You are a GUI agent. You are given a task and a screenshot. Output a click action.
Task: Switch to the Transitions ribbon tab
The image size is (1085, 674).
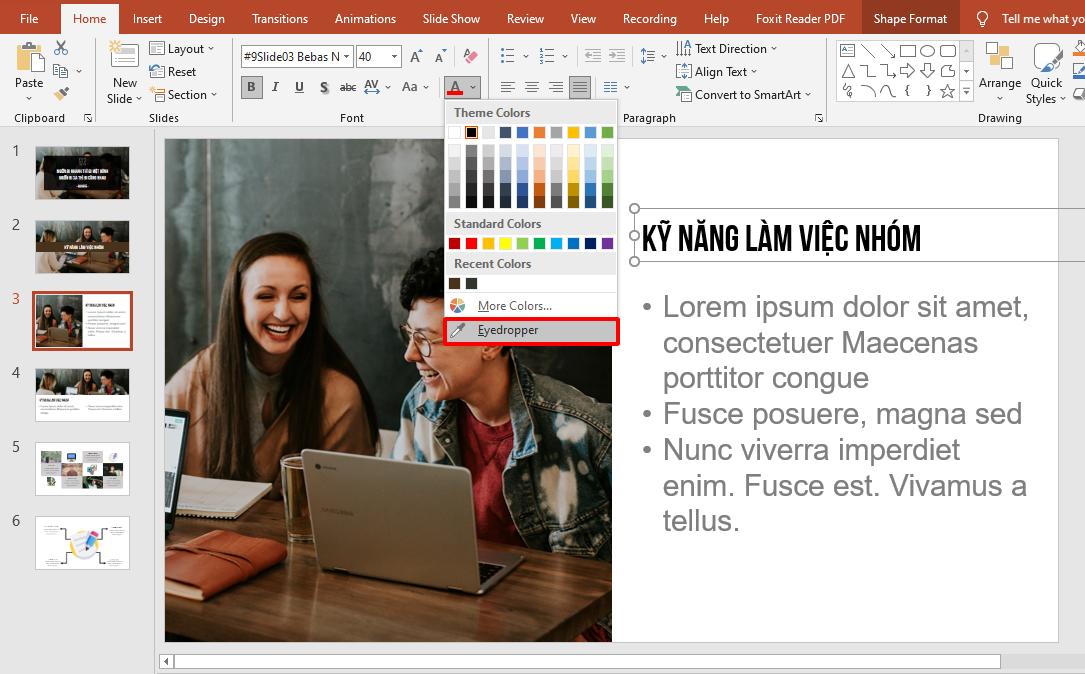[x=279, y=18]
